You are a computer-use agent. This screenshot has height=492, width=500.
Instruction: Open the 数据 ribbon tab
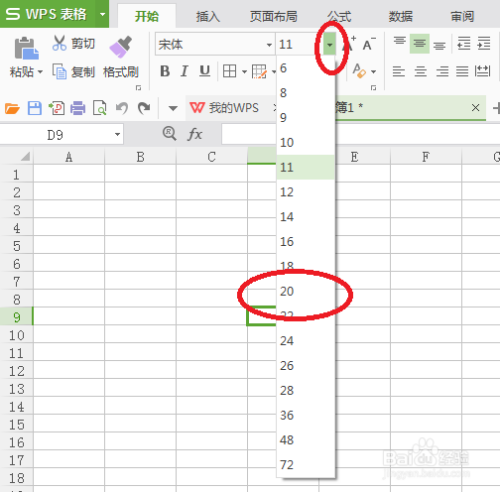(x=400, y=16)
